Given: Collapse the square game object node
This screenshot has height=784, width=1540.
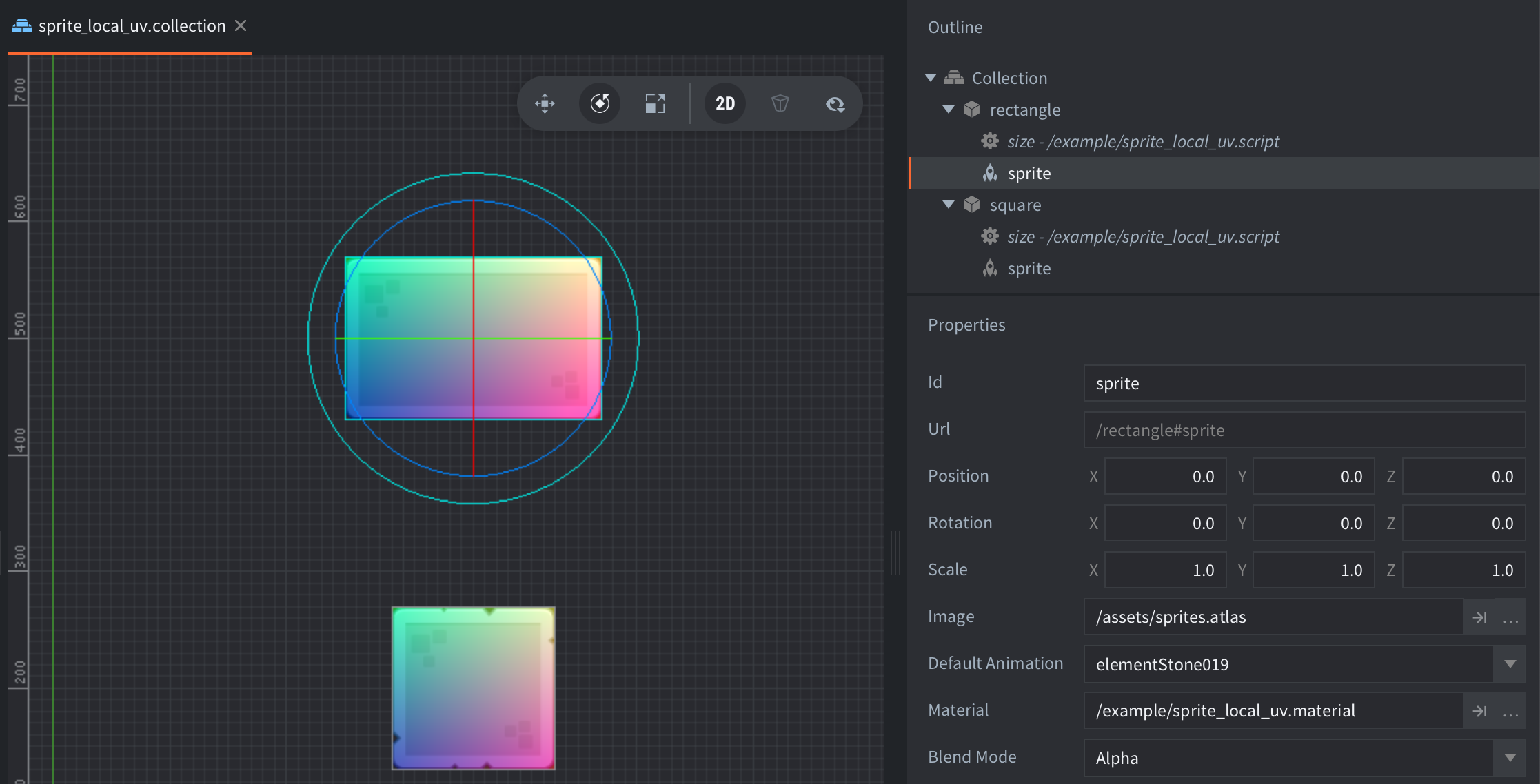Looking at the screenshot, I should (949, 205).
